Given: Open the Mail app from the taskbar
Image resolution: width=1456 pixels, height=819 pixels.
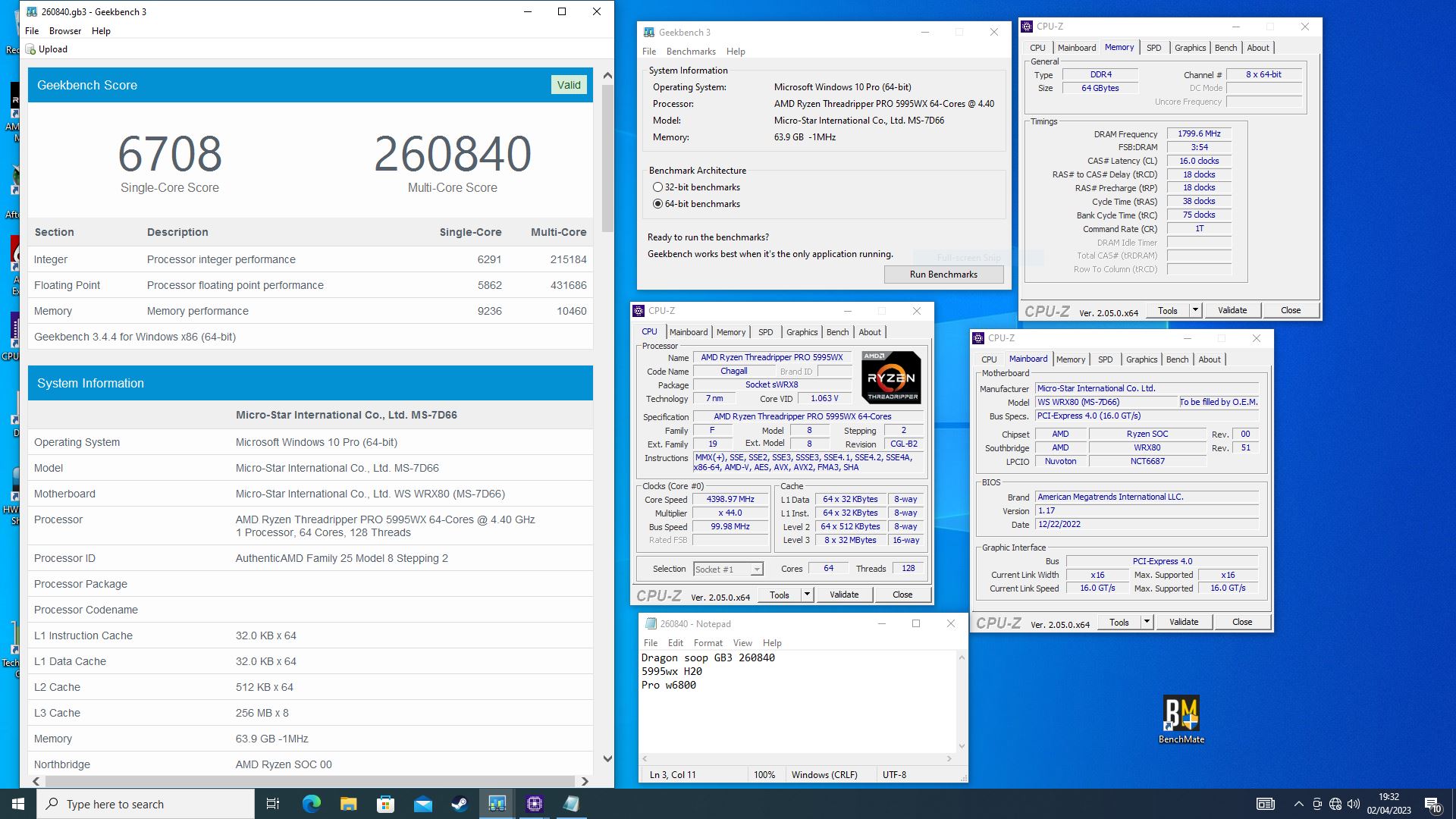Looking at the screenshot, I should [422, 804].
